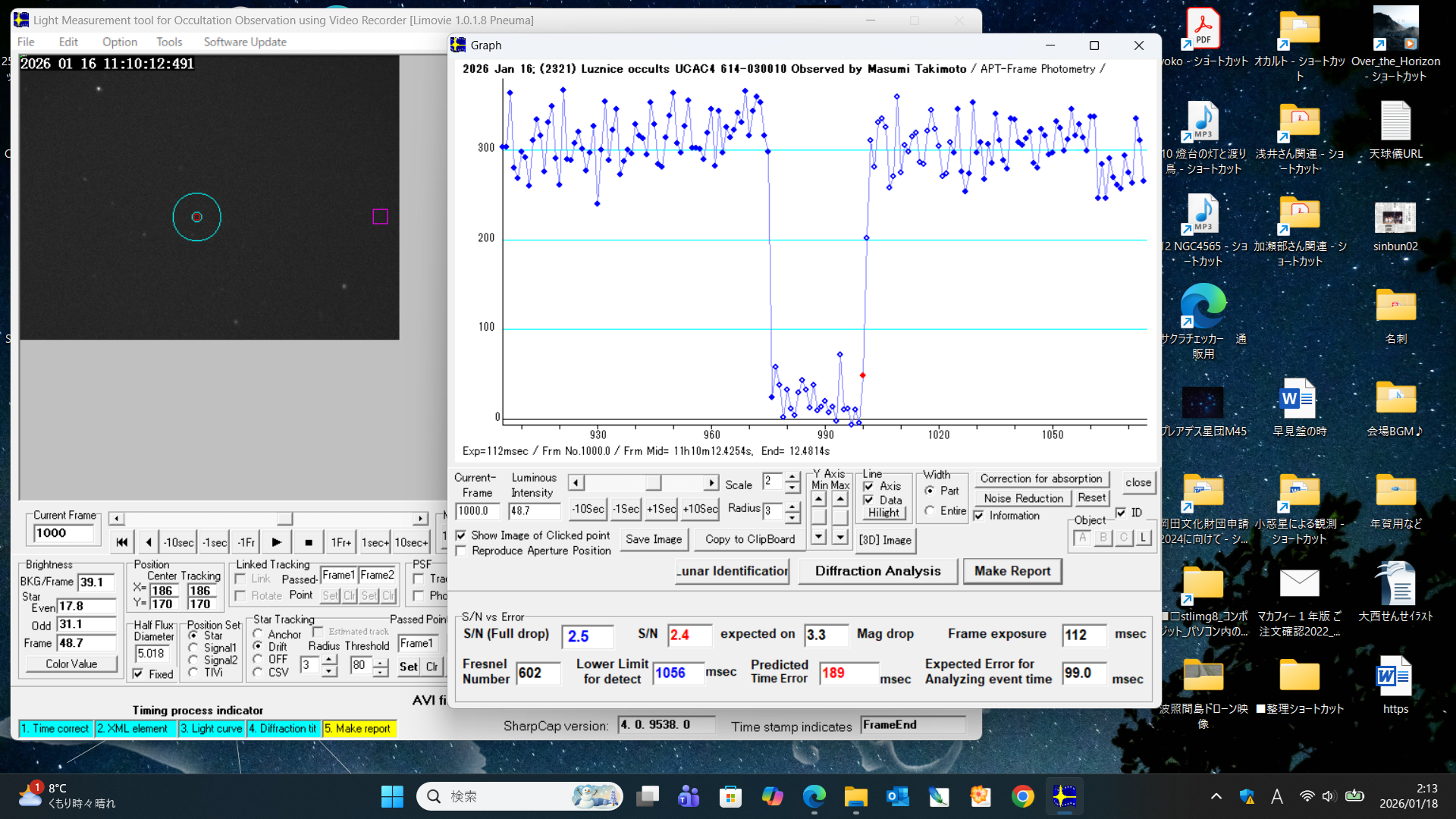
Task: Open the Option menu
Action: click(120, 42)
